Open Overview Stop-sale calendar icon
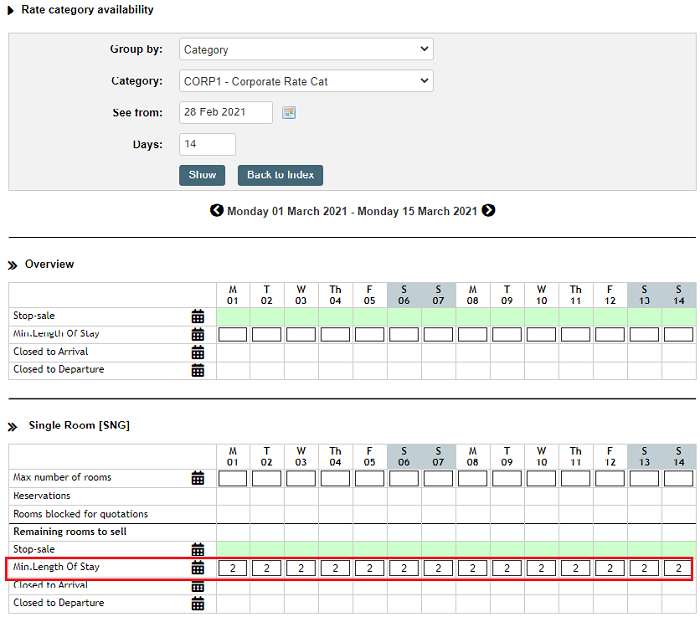The width and height of the screenshot is (700, 617). [x=198, y=316]
